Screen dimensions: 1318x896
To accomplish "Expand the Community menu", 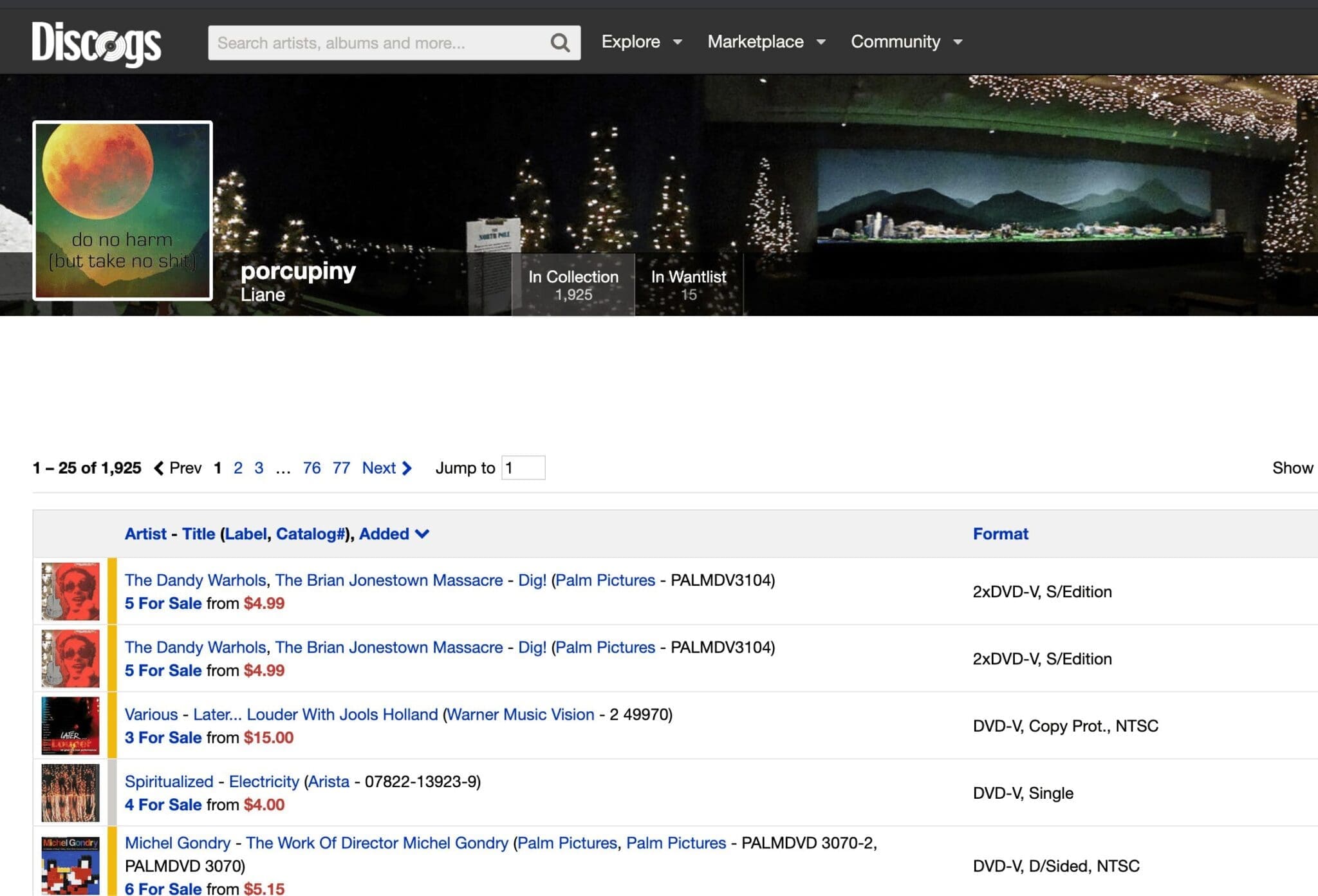I will click(x=907, y=42).
